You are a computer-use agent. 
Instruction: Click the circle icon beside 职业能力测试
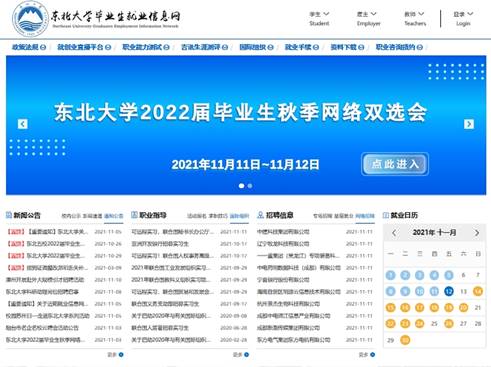(x=166, y=47)
